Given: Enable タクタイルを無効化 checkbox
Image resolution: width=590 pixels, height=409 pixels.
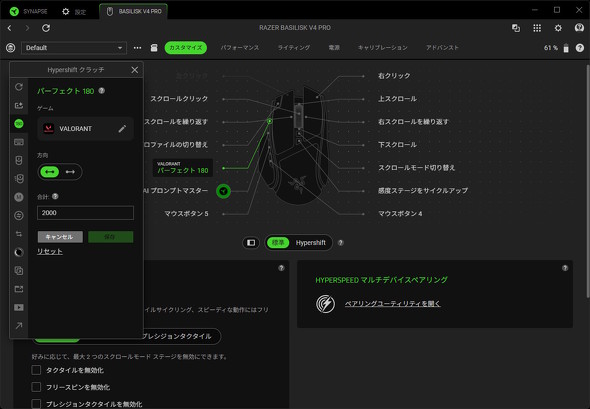Looking at the screenshot, I should 36,370.
